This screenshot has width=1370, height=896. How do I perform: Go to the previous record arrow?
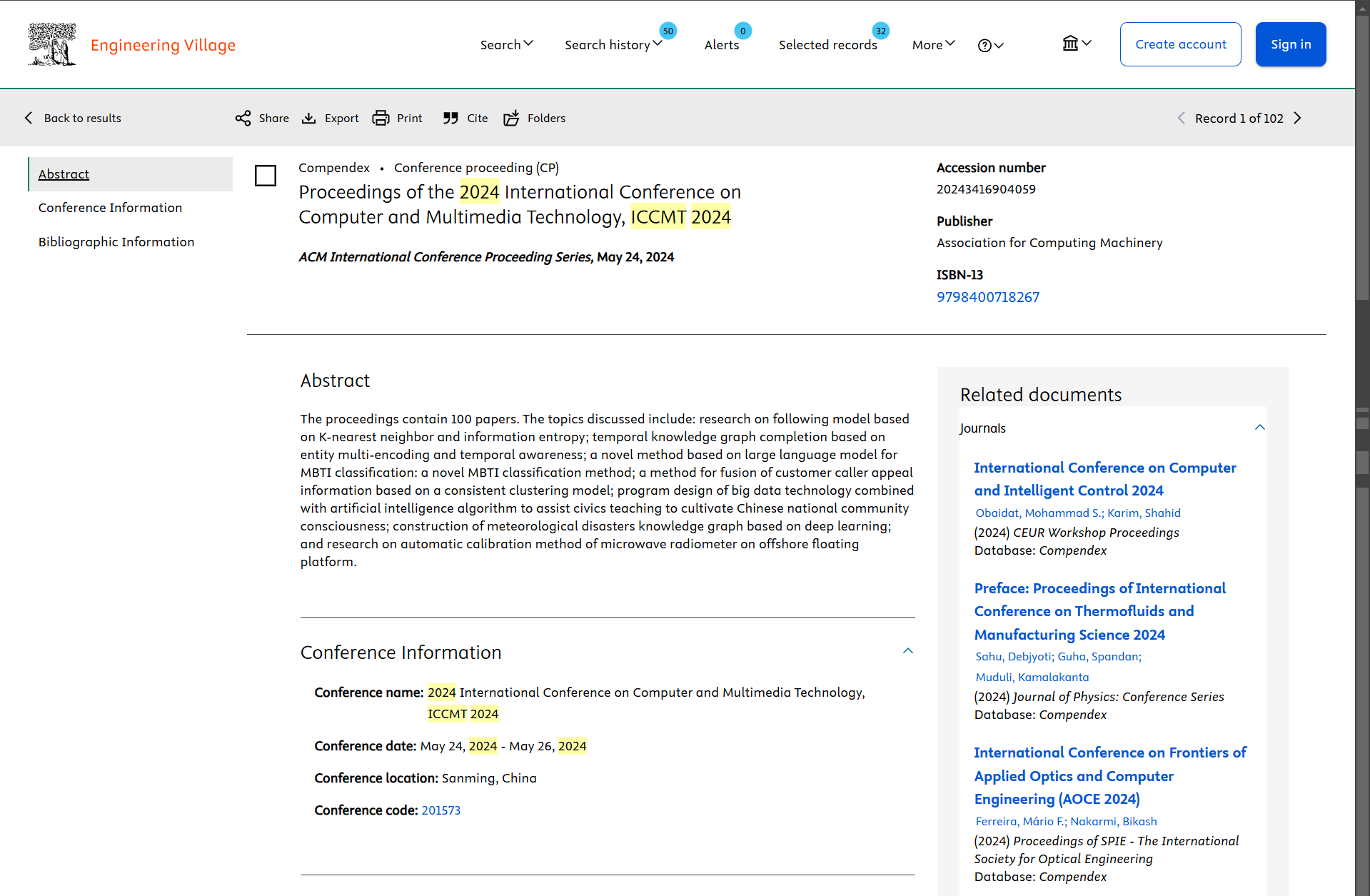pos(1181,119)
